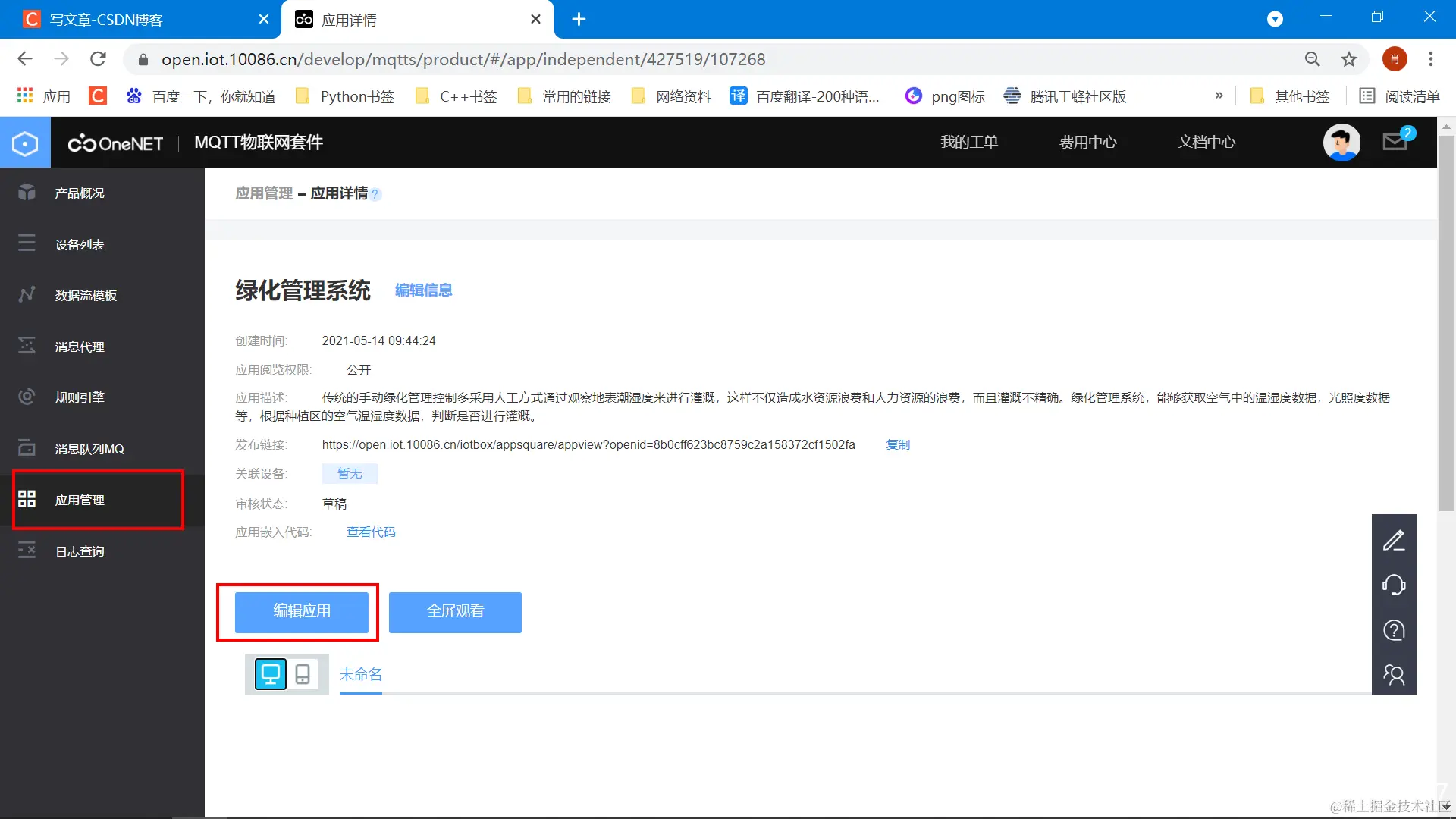Click the pencil edit icon in floating sidebar
Image resolution: width=1456 pixels, height=819 pixels.
[x=1394, y=540]
